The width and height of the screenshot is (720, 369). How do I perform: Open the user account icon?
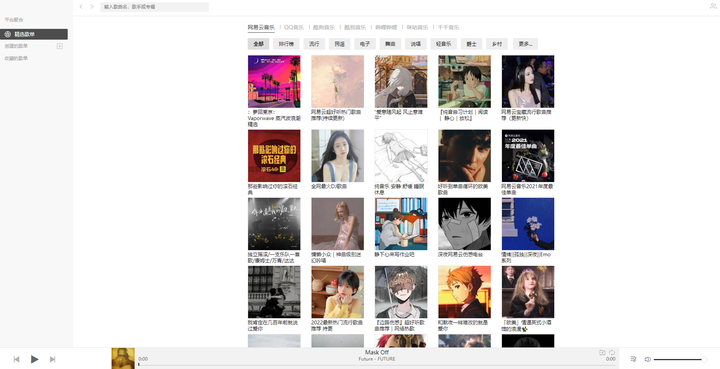[x=713, y=6]
